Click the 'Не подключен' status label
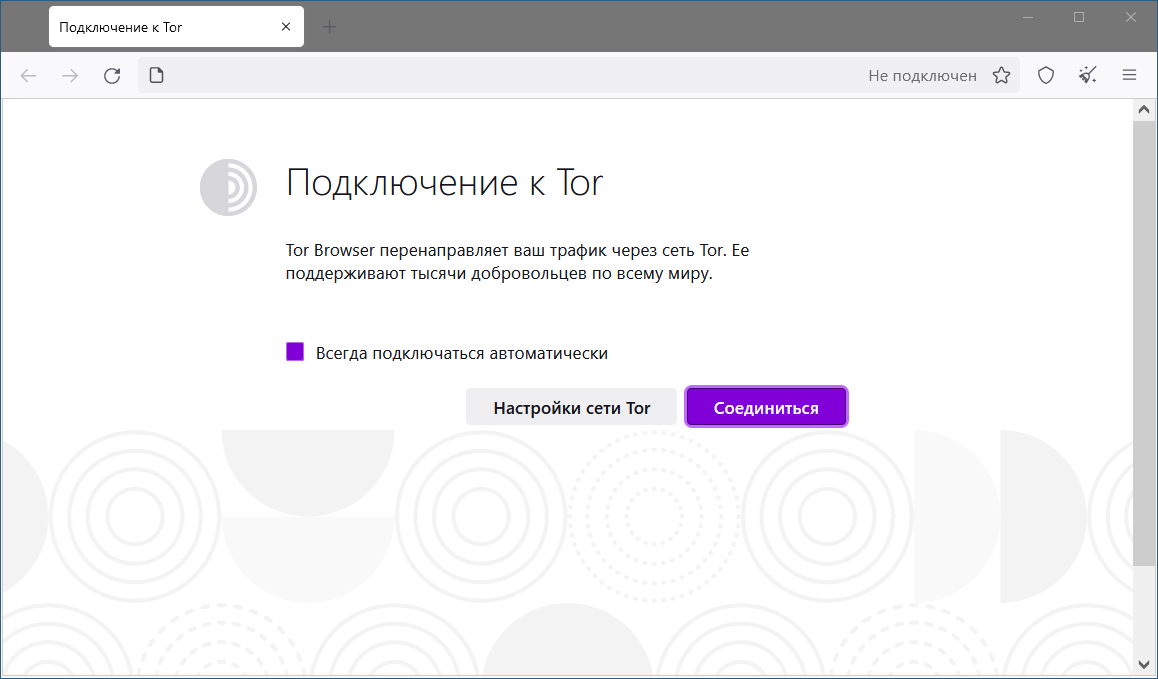The width and height of the screenshot is (1158, 679). (922, 75)
